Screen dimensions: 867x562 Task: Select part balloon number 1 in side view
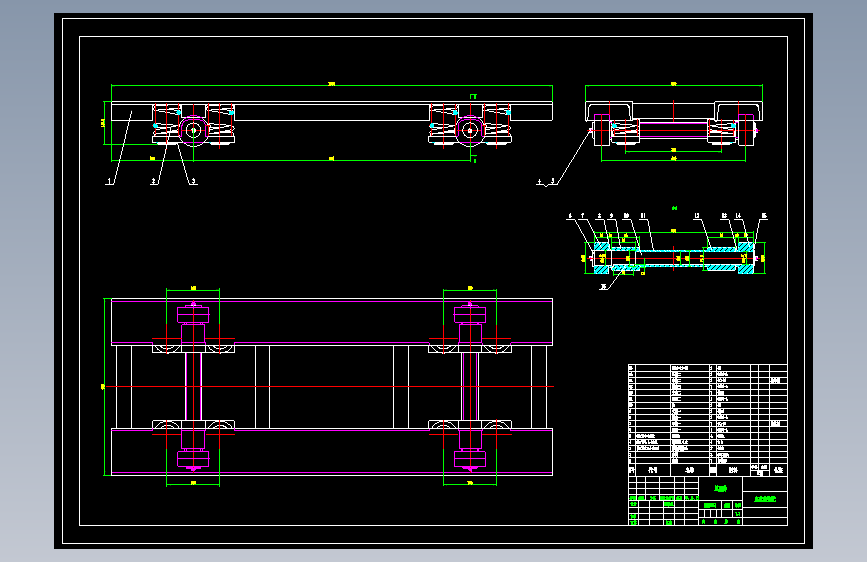[x=109, y=181]
